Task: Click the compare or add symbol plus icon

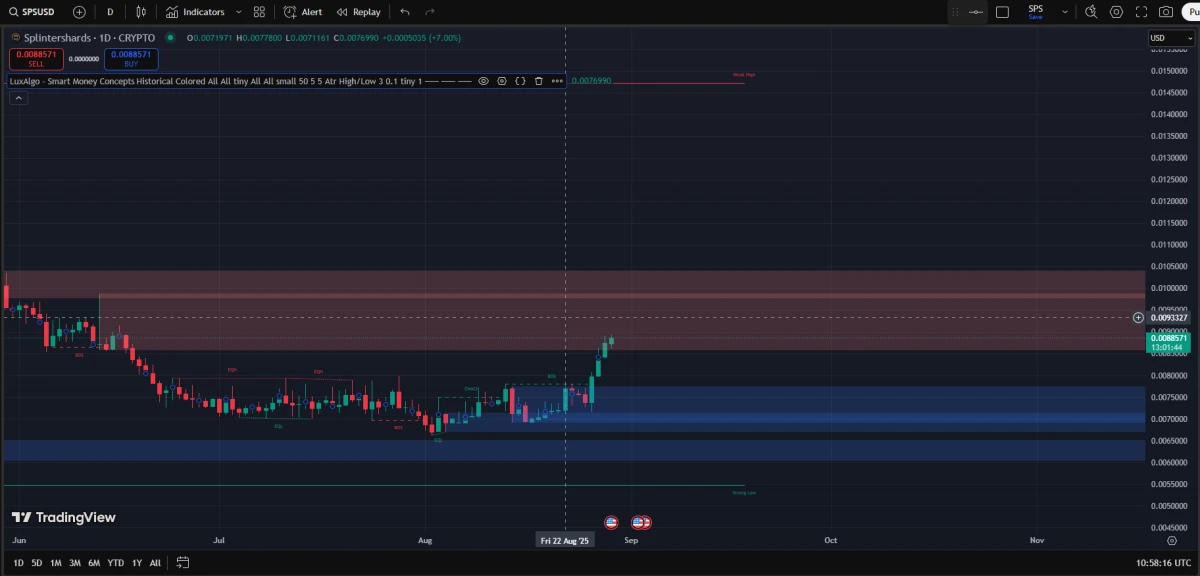Action: coord(79,12)
